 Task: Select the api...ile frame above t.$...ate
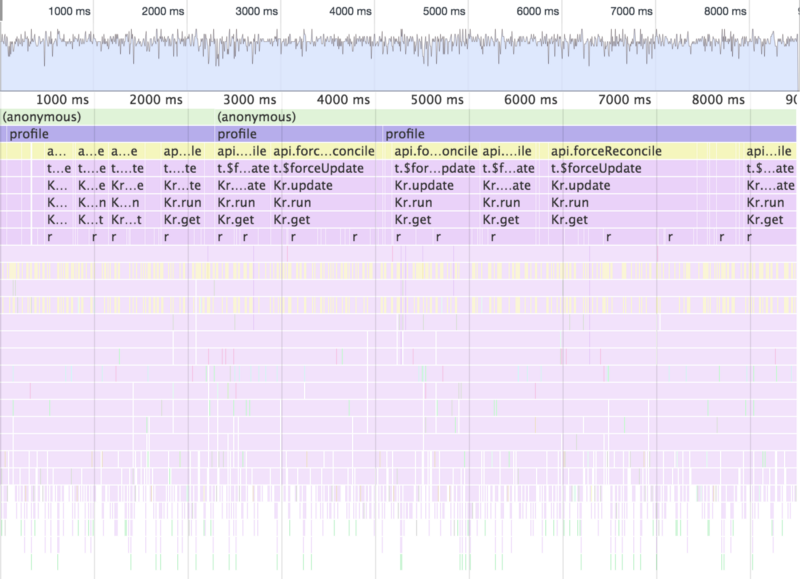[x=770, y=151]
